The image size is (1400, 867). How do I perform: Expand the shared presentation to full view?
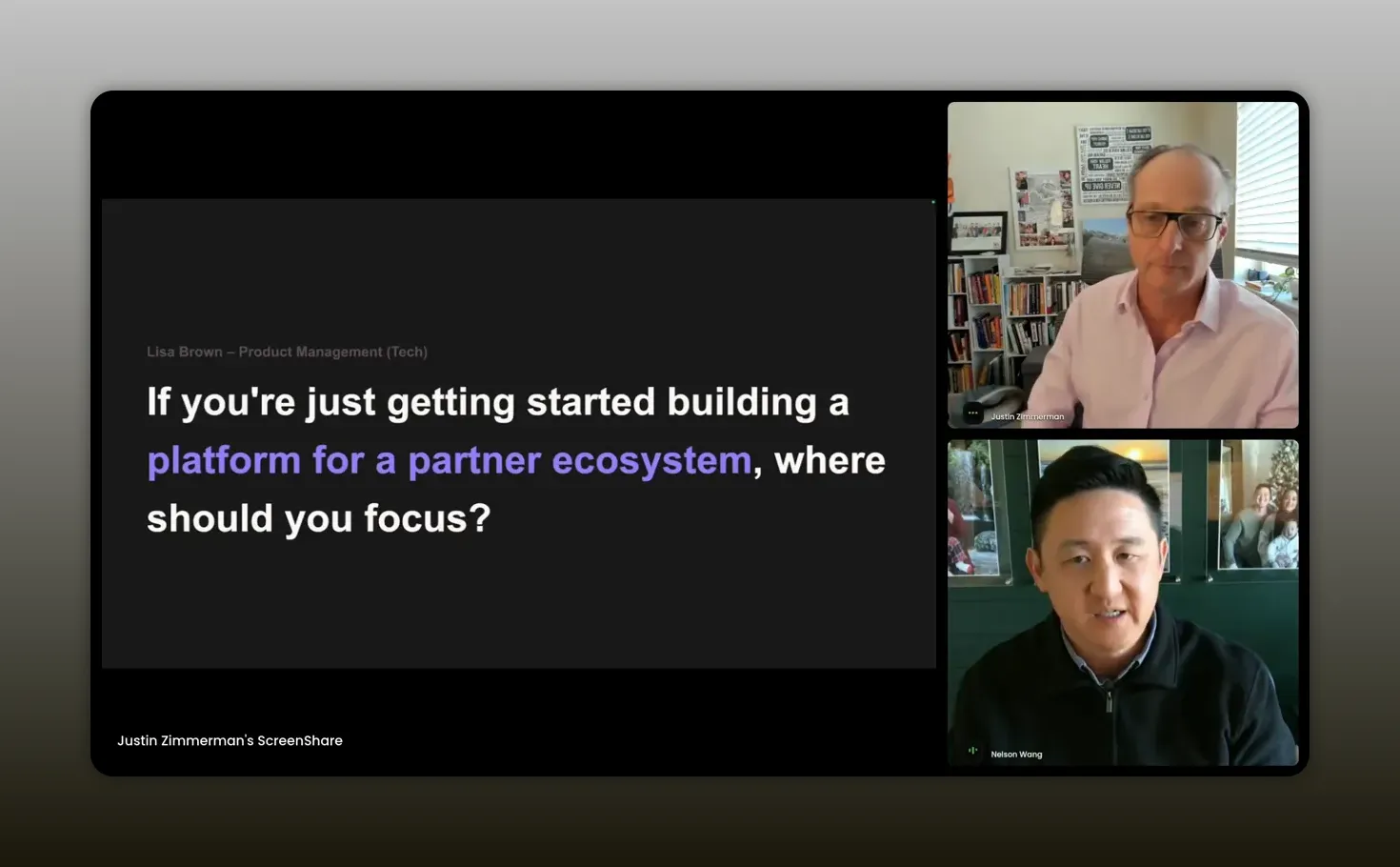coord(519,433)
